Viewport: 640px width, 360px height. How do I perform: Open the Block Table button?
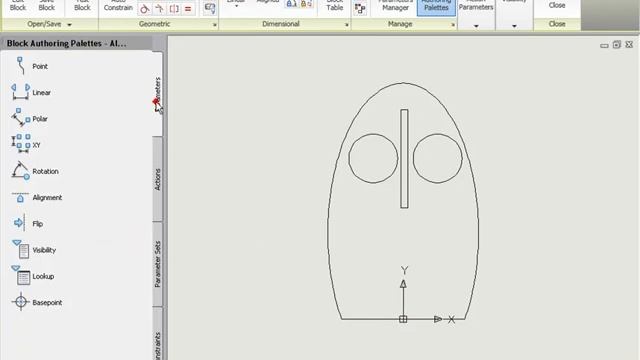click(335, 6)
